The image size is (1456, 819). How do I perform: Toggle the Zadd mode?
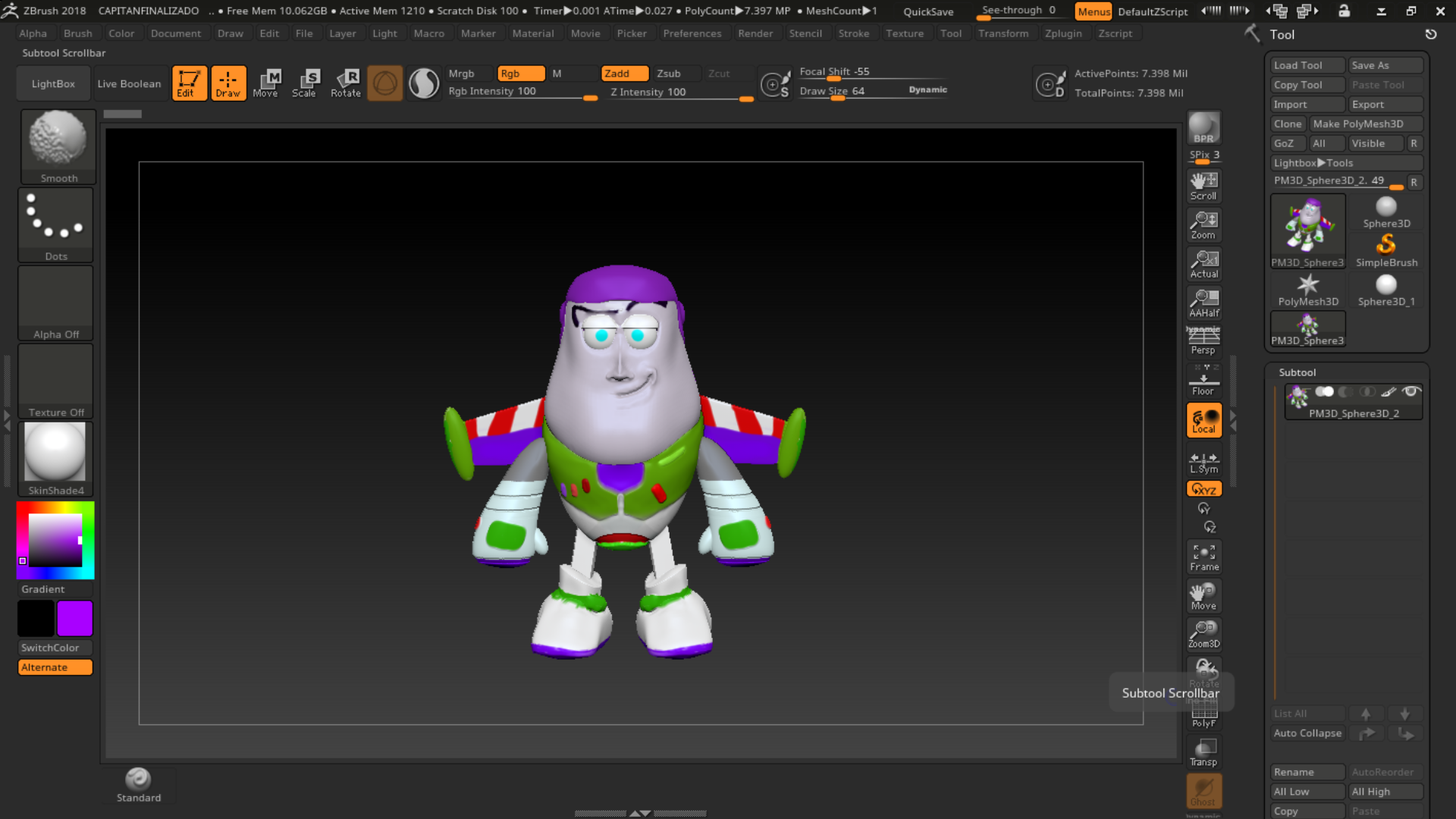pos(624,74)
